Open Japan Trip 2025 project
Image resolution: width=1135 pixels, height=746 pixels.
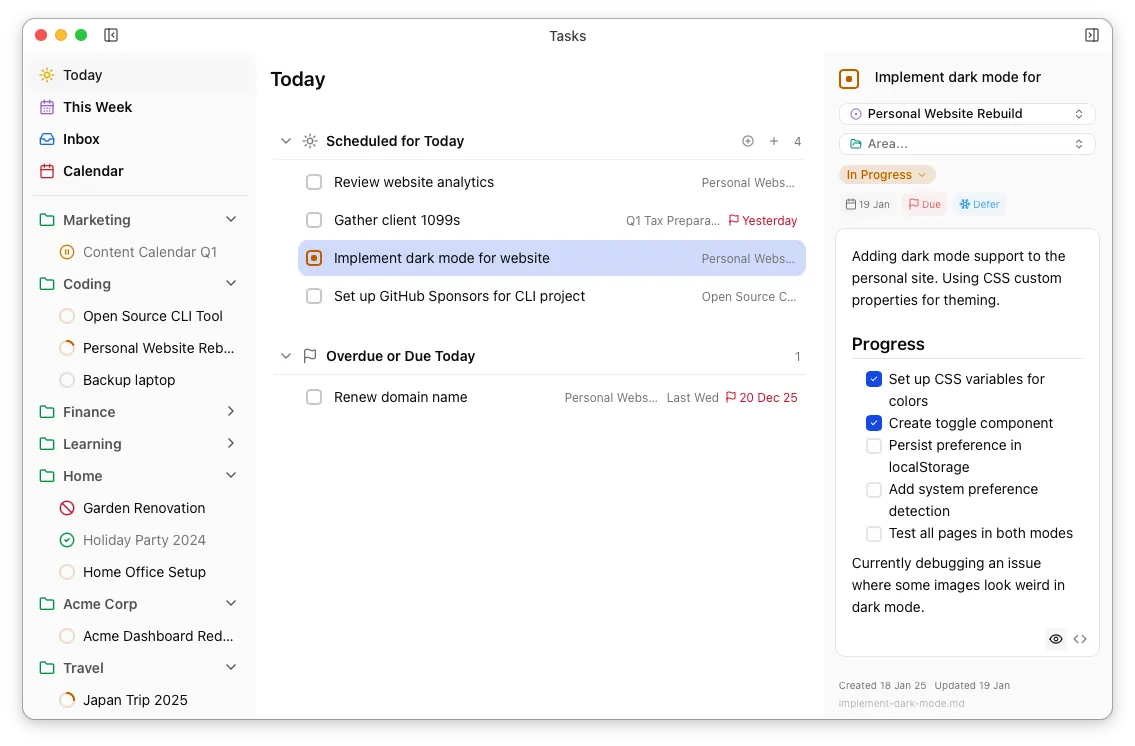click(135, 700)
